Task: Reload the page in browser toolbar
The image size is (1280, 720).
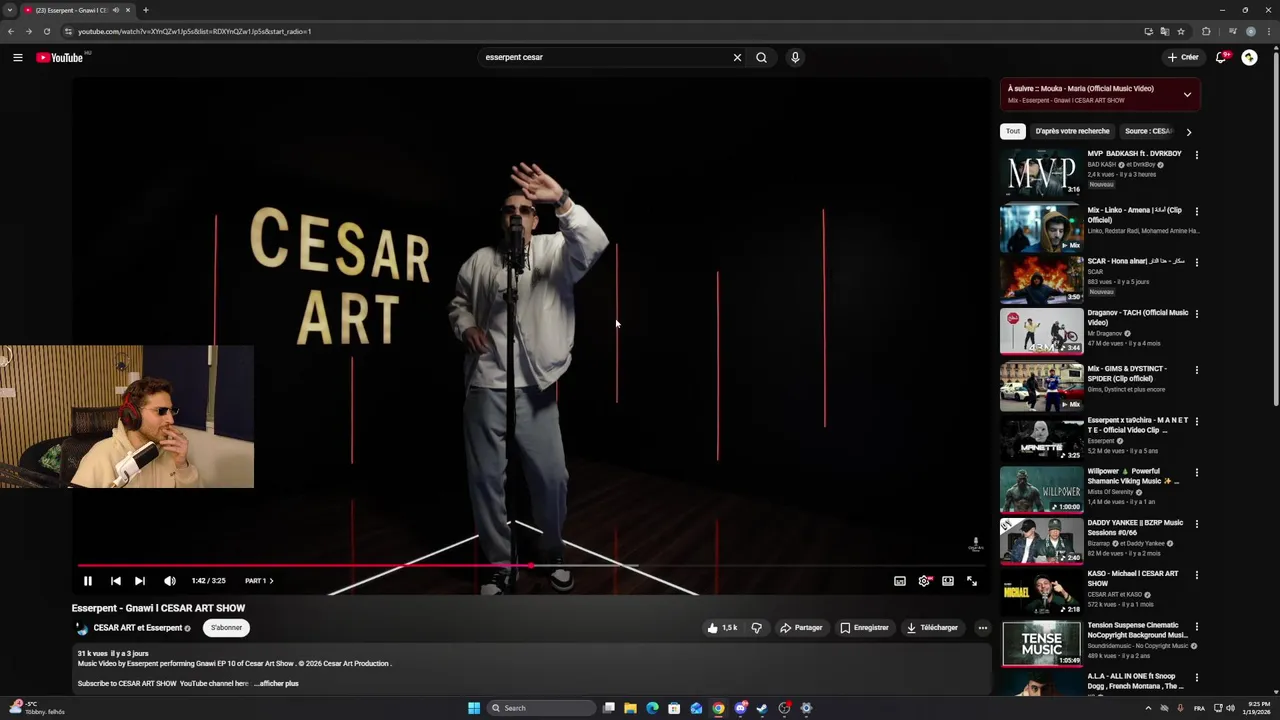Action: pyautogui.click(x=47, y=31)
